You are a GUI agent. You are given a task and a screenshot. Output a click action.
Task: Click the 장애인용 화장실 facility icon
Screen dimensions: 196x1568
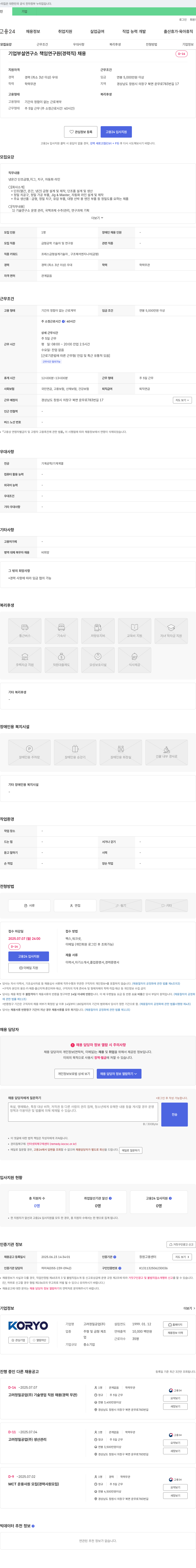click(121, 752)
